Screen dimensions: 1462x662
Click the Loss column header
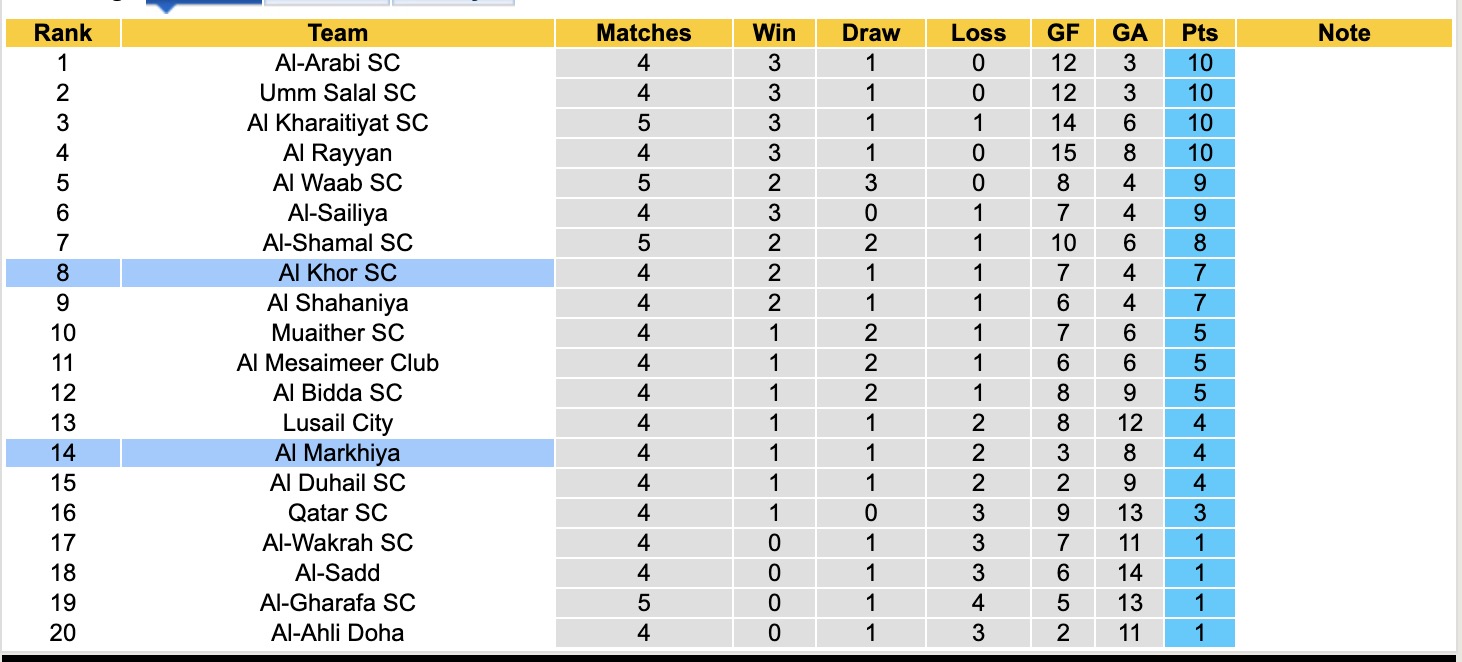978,33
